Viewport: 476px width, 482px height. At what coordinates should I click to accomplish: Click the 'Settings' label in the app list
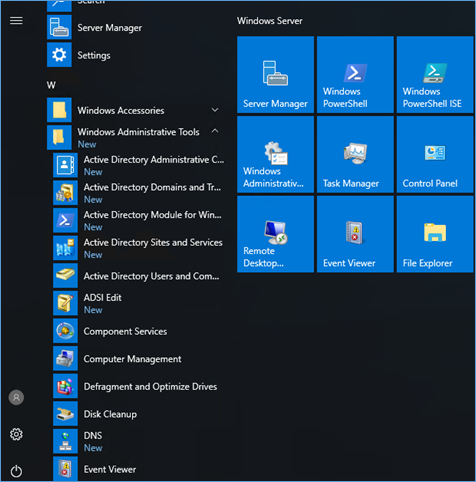(94, 55)
